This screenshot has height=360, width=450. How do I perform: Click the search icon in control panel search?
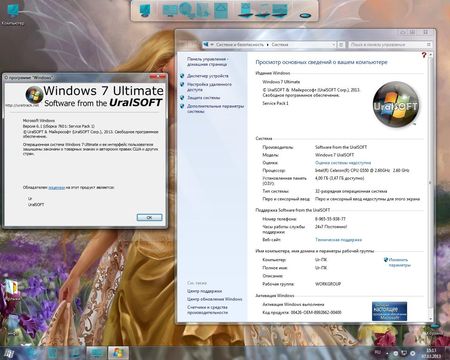tap(429, 44)
